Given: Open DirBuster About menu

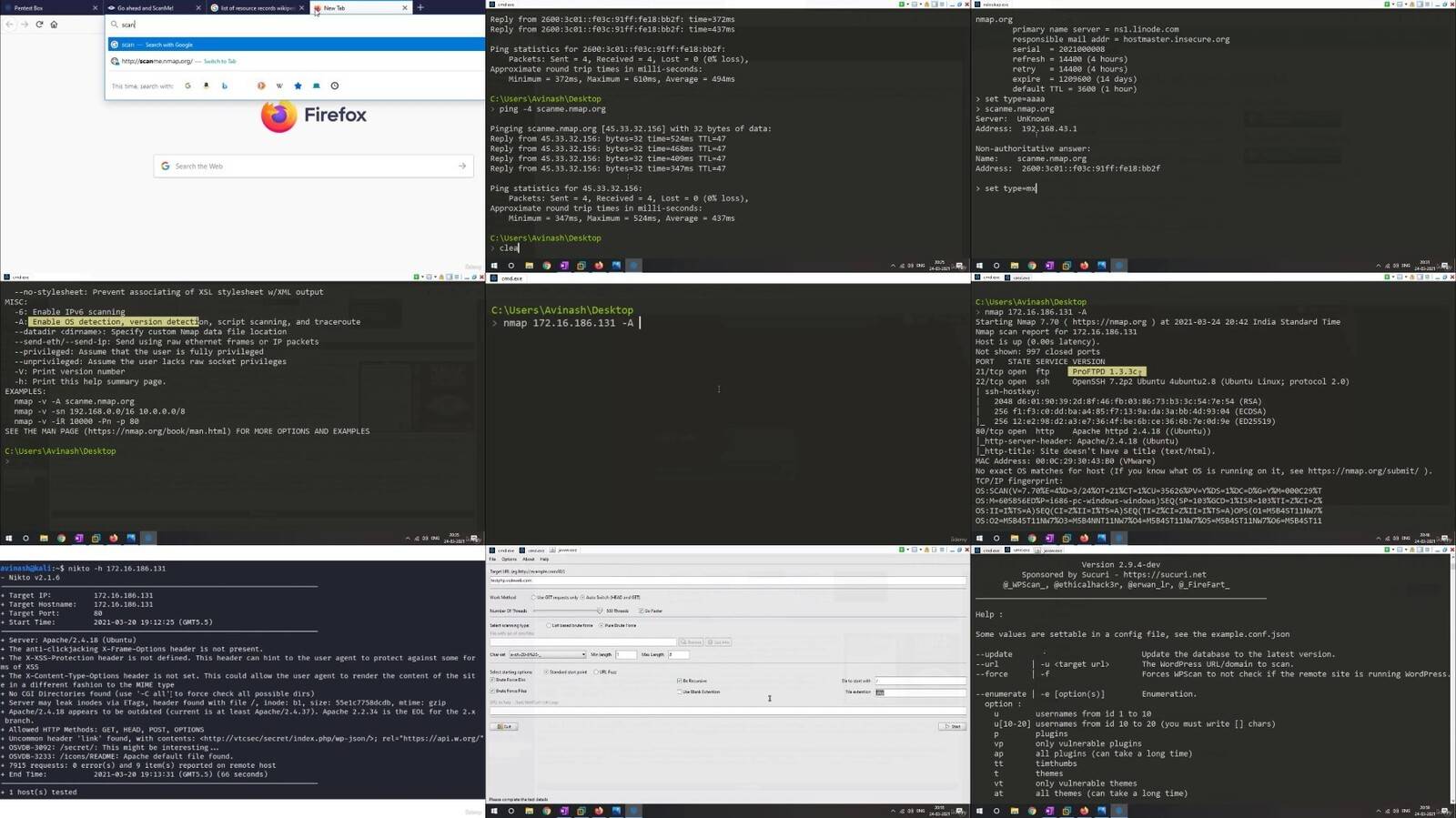Looking at the screenshot, I should (x=528, y=559).
